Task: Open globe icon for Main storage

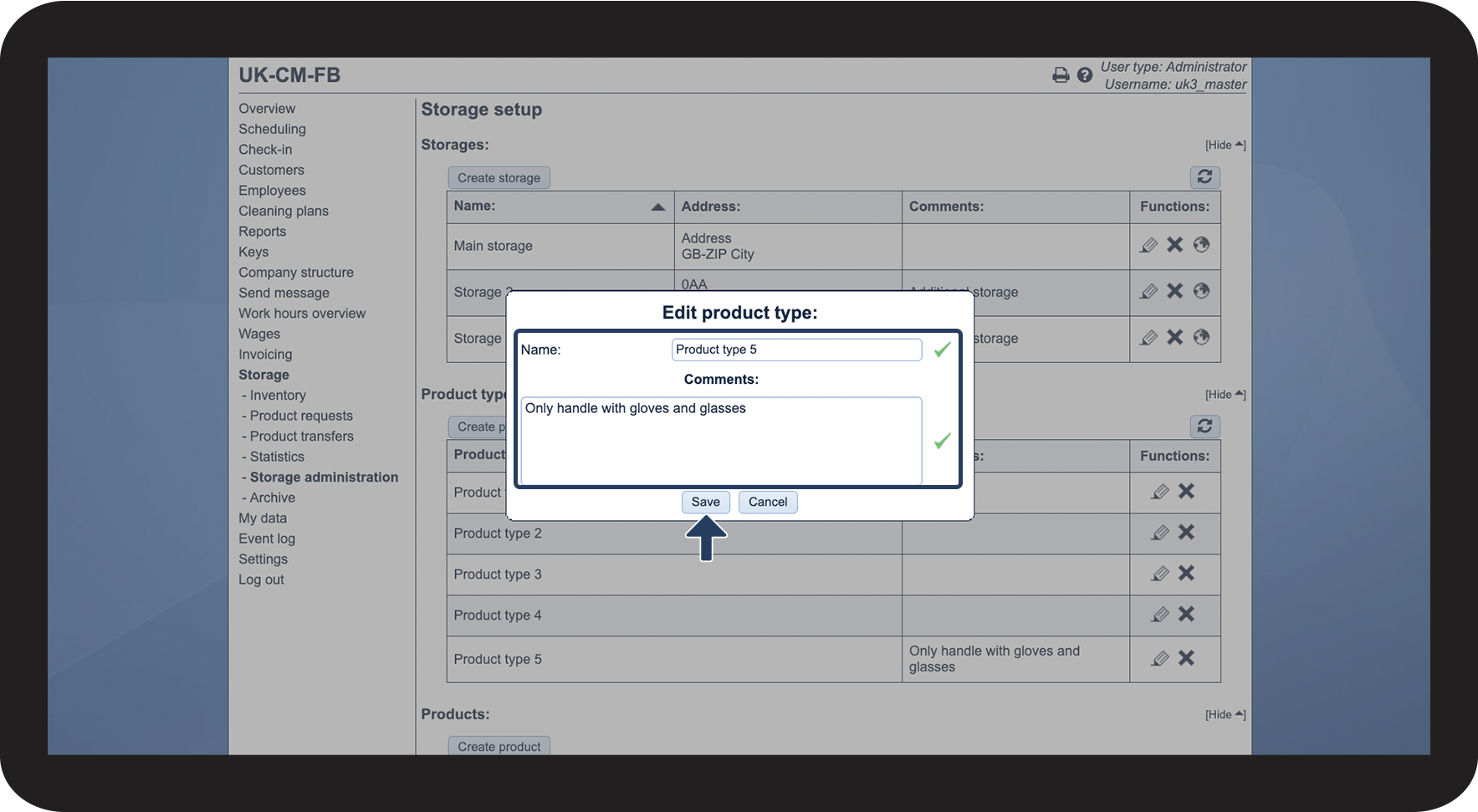Action: pyautogui.click(x=1201, y=244)
